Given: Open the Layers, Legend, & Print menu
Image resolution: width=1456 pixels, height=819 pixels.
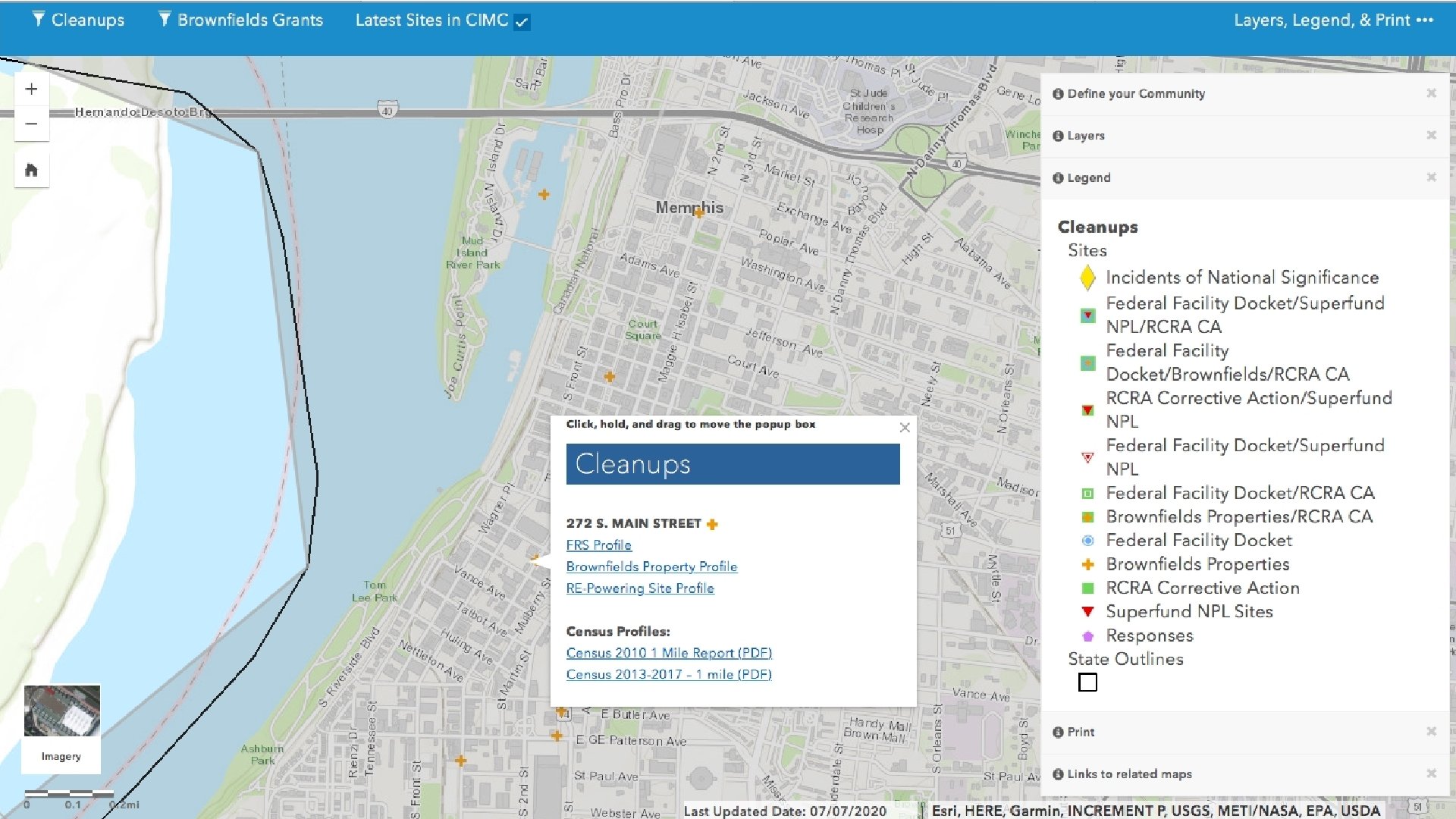Looking at the screenshot, I should pos(1332,20).
